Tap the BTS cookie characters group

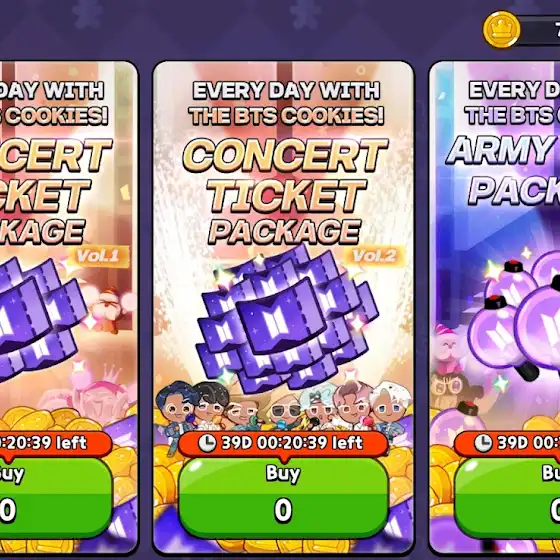coord(281,406)
